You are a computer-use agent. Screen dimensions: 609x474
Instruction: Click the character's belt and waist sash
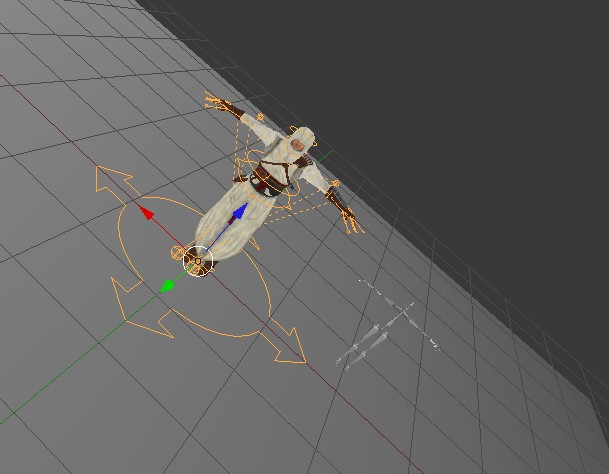[x=270, y=182]
